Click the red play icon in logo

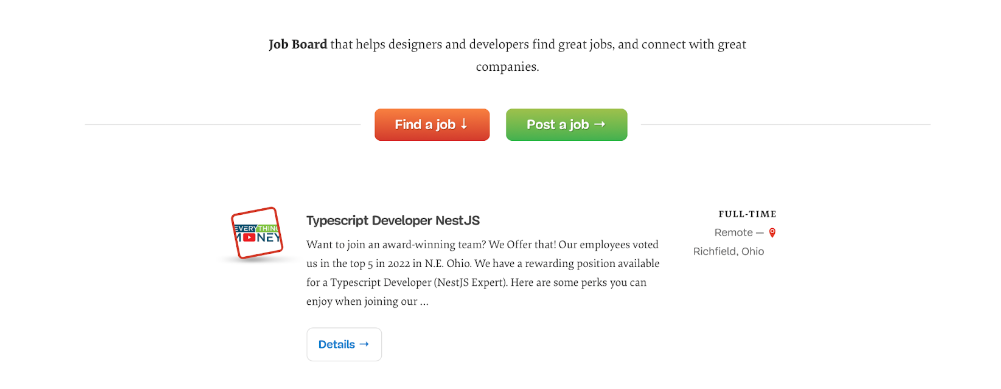[x=249, y=237]
